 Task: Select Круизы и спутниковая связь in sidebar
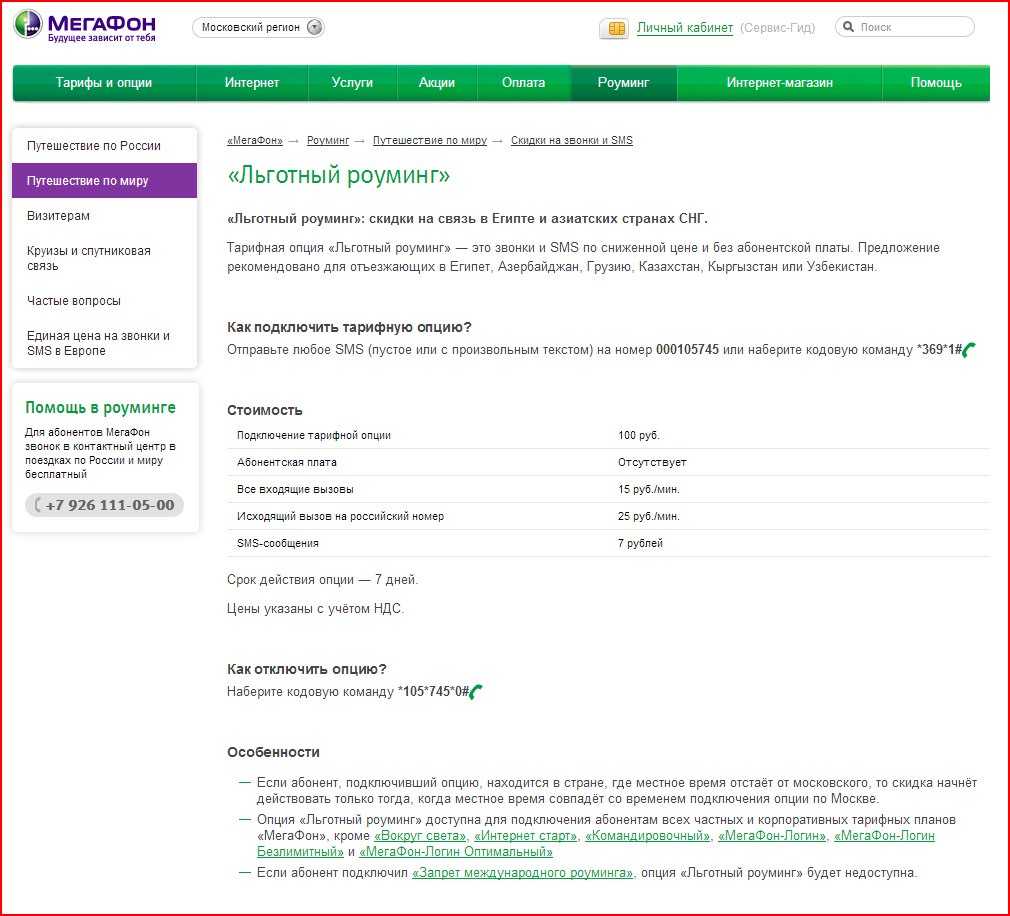point(104,258)
